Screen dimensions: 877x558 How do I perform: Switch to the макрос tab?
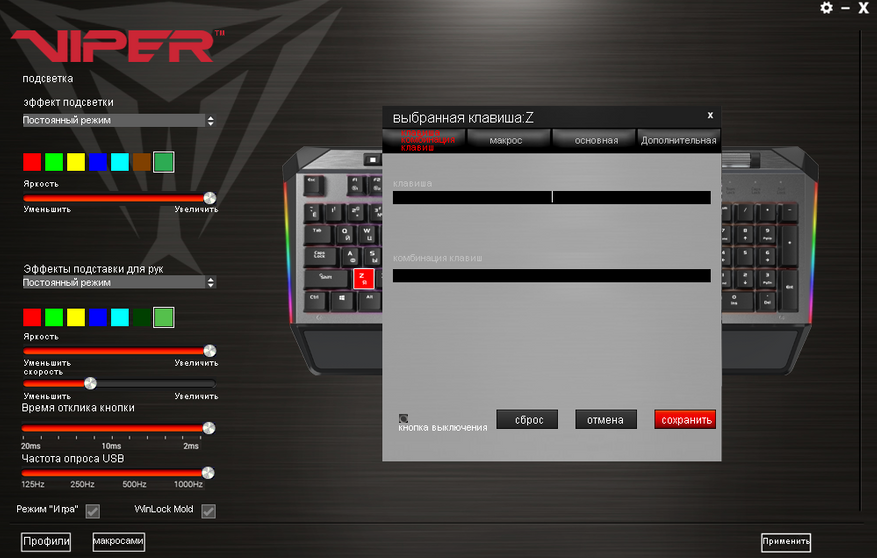click(x=508, y=140)
